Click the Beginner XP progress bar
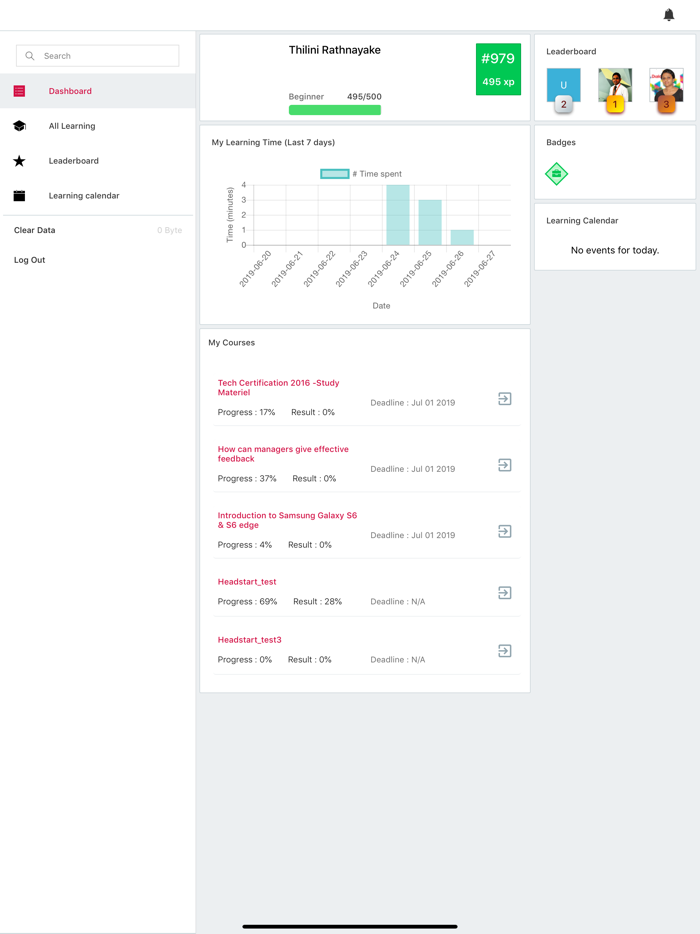The width and height of the screenshot is (700, 934). [x=335, y=110]
